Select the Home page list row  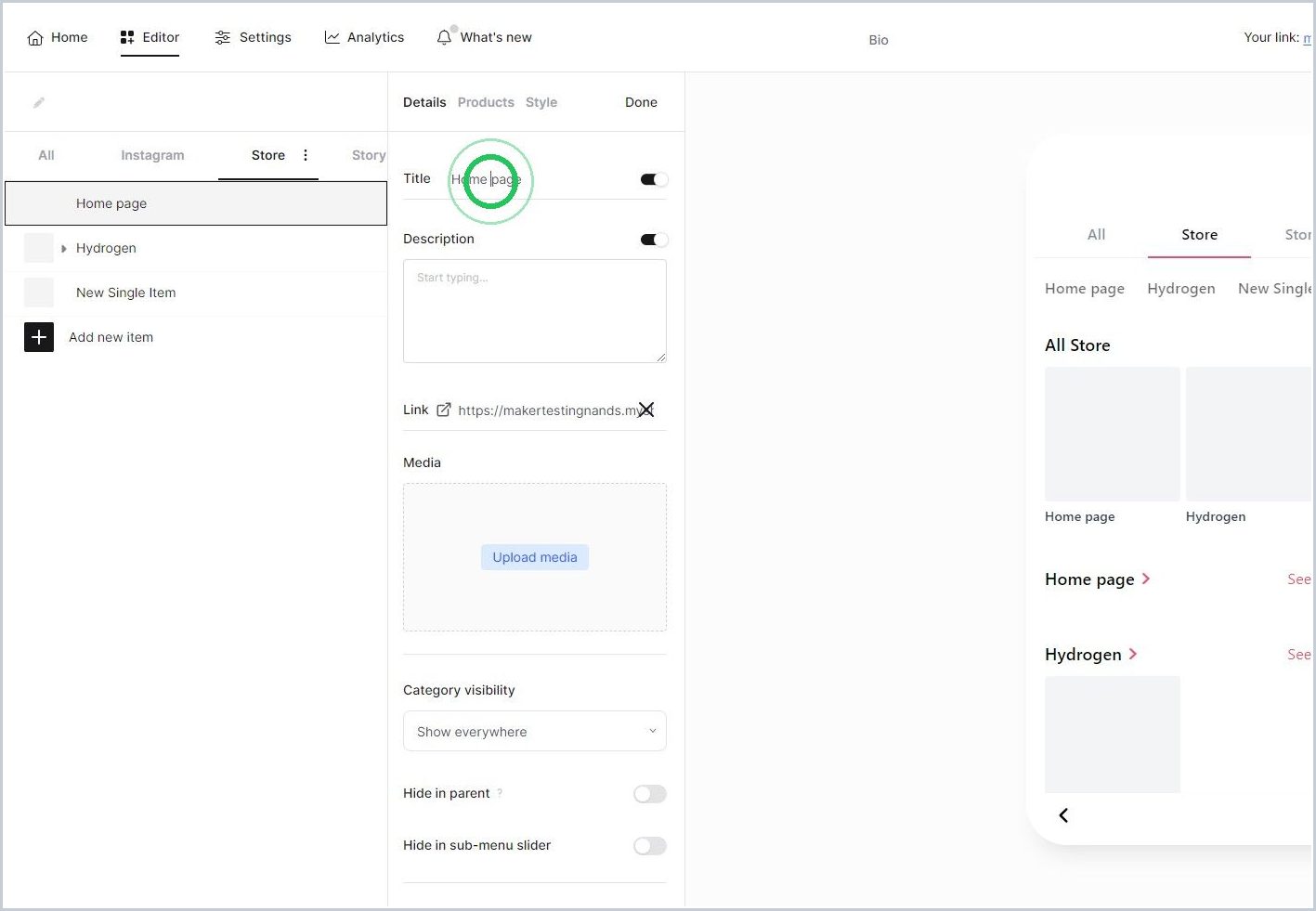coord(196,203)
